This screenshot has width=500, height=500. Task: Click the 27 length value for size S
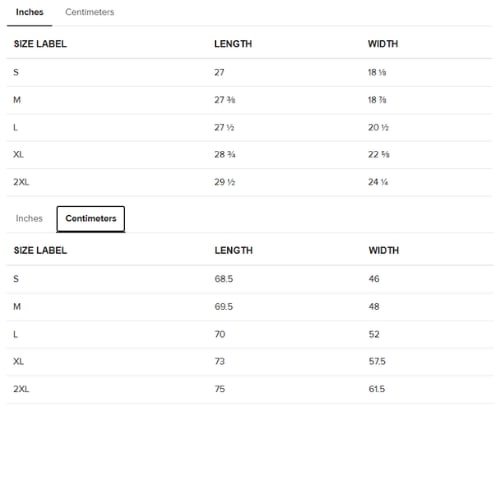coord(219,73)
